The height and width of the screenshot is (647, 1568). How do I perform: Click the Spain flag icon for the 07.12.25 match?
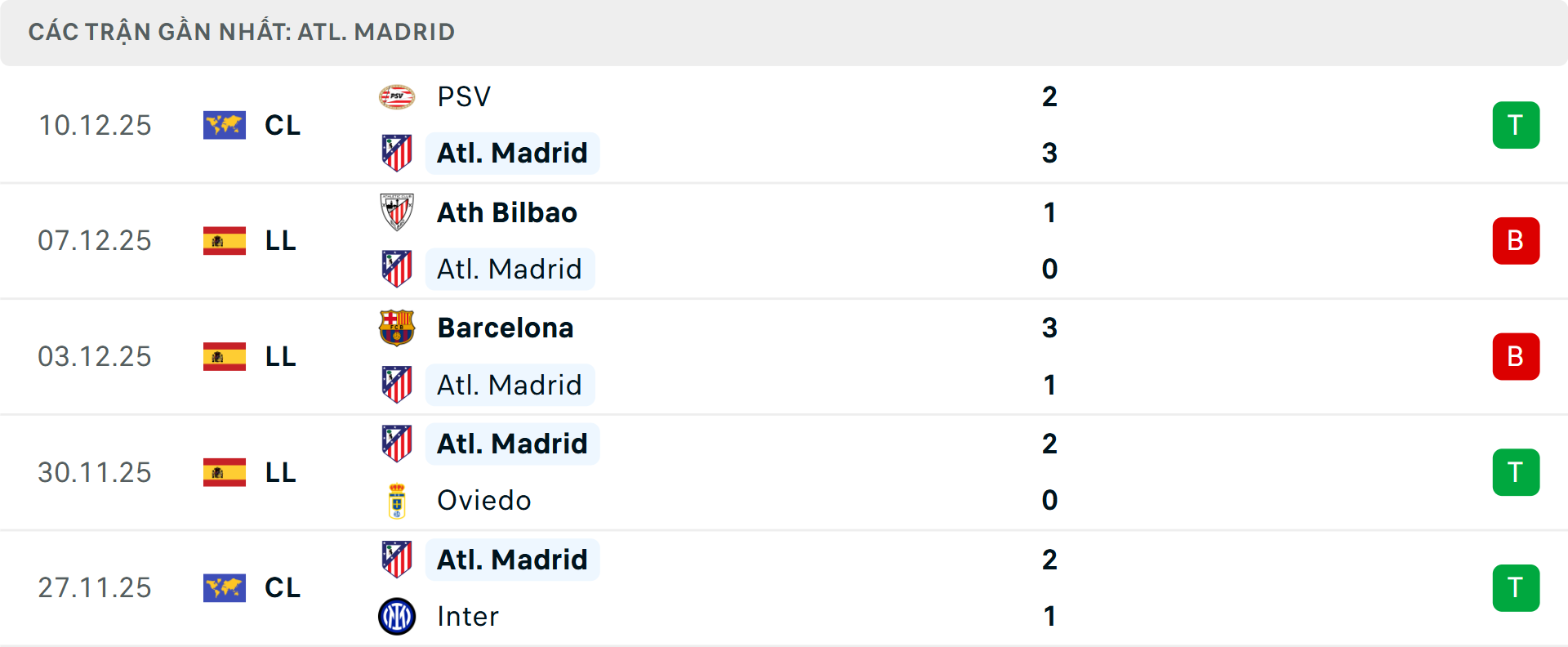224,240
